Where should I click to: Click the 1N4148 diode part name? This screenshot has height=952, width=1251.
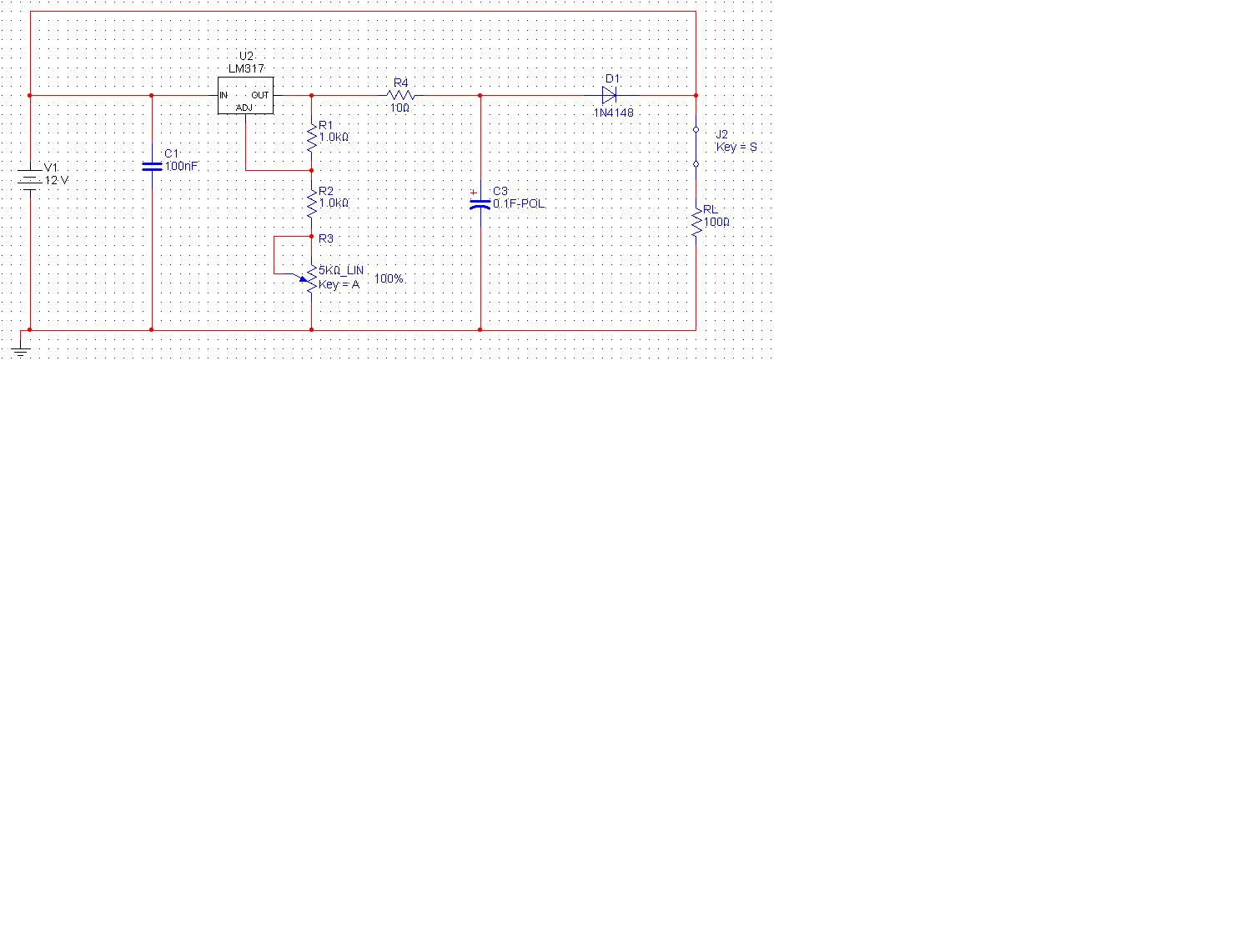[614, 113]
